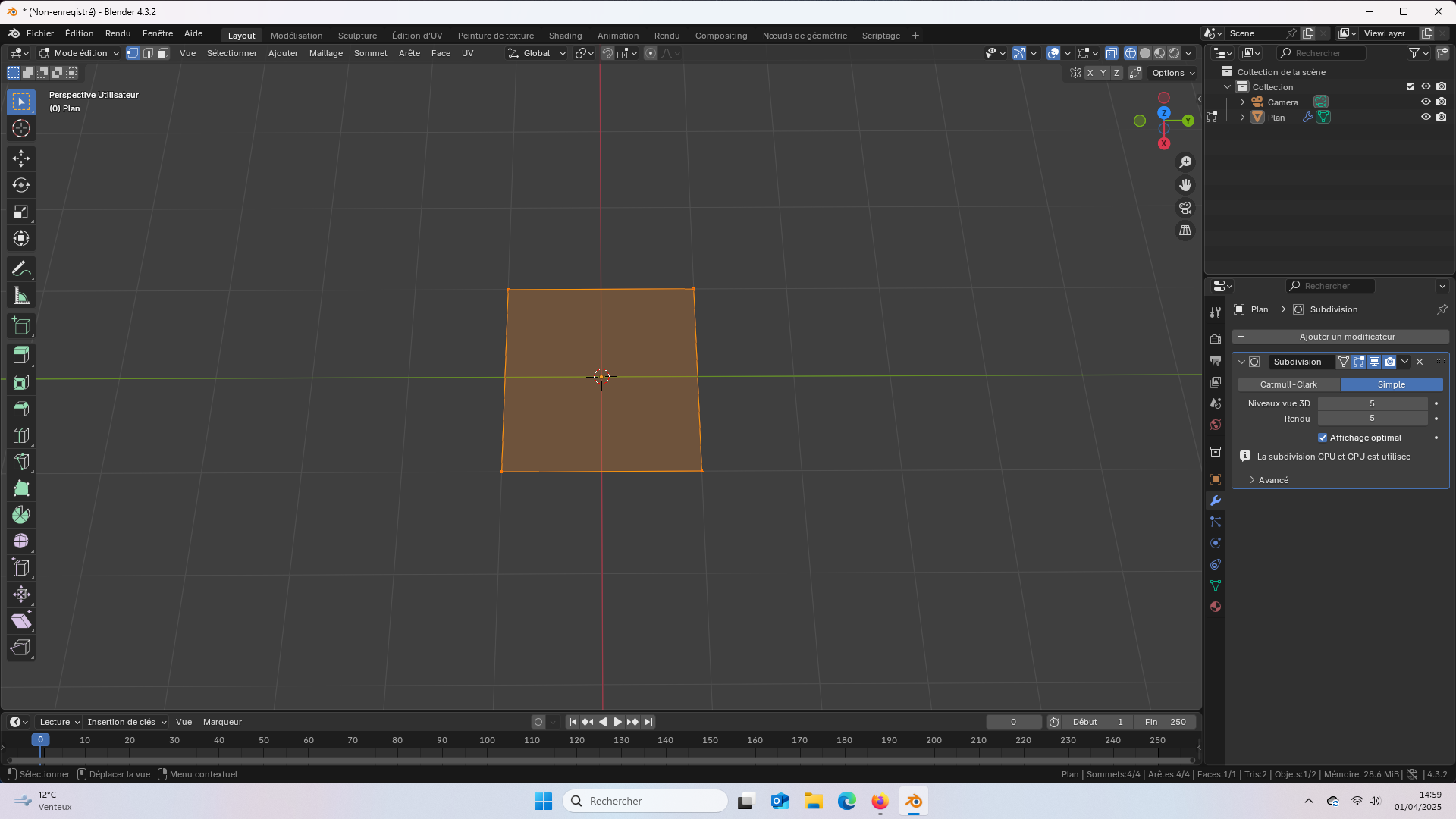
Task: Select the Scale tool
Action: (x=21, y=212)
